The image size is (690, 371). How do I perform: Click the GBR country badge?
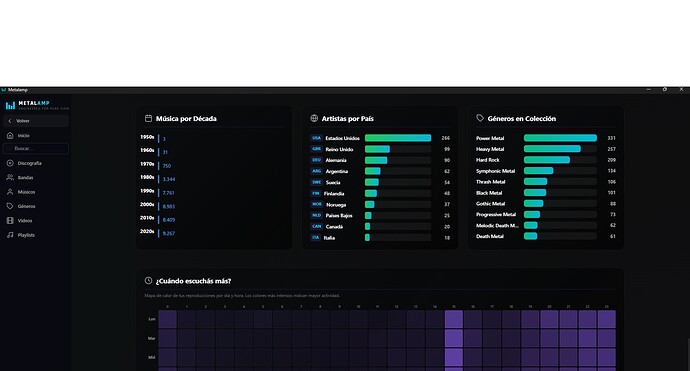click(316, 149)
